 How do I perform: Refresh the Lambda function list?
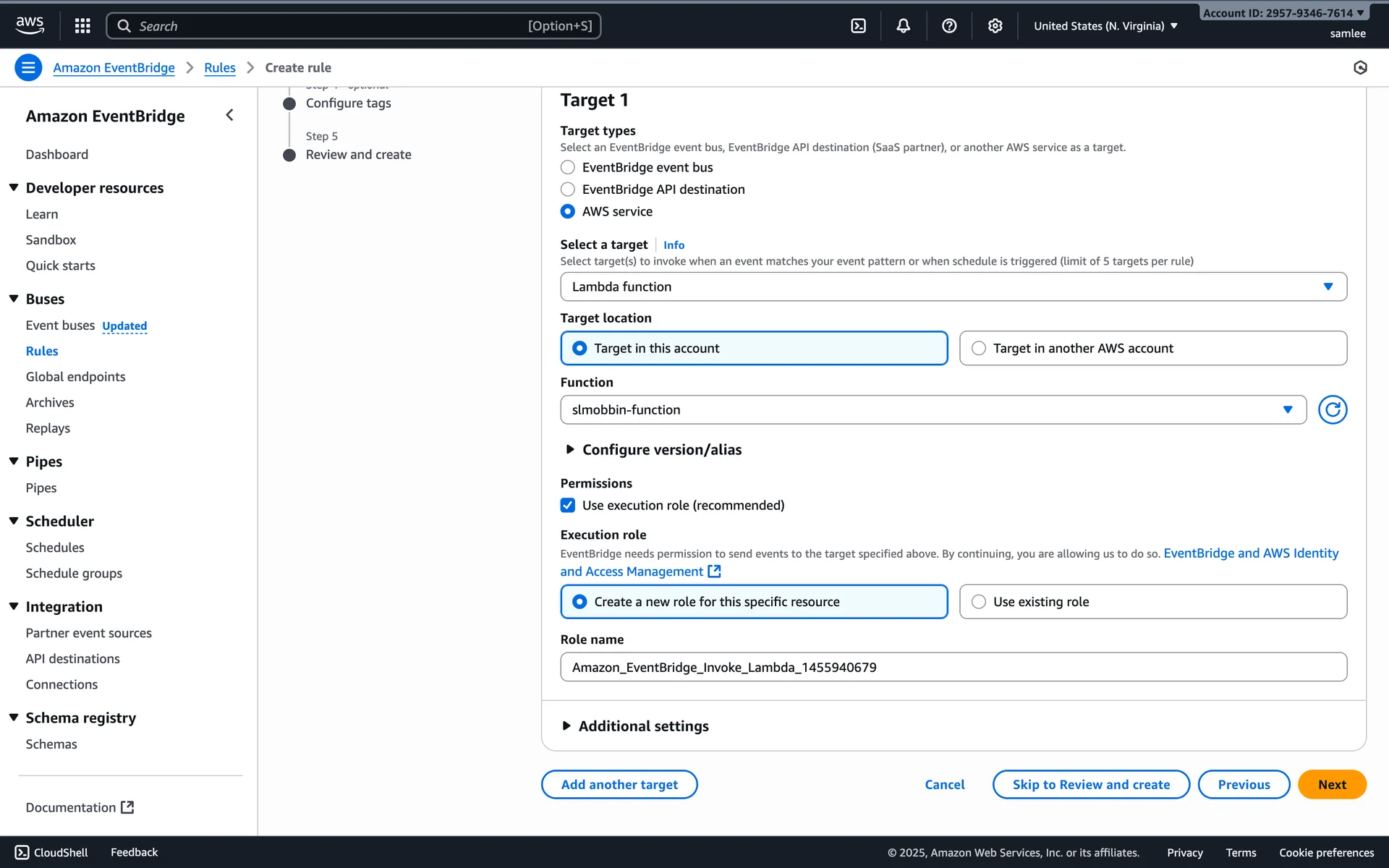coord(1332,409)
